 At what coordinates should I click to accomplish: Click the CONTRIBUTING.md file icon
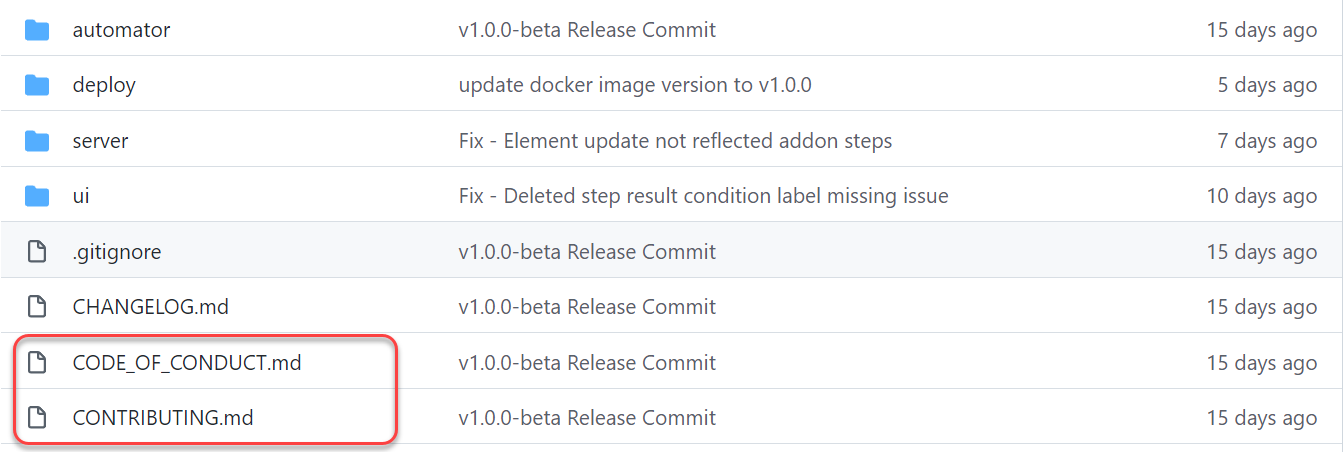pos(37,418)
